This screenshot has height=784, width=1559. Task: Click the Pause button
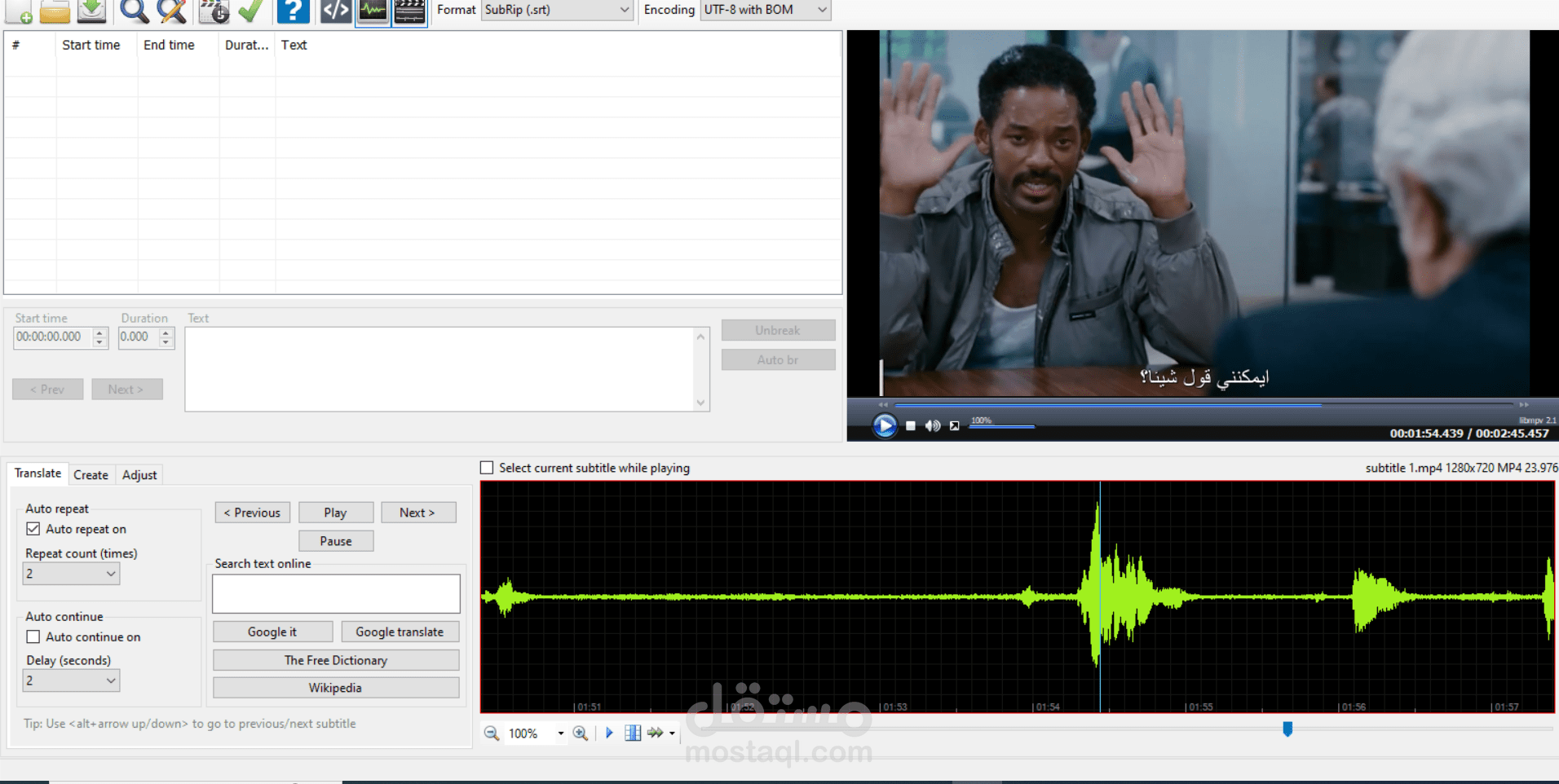[x=336, y=541]
